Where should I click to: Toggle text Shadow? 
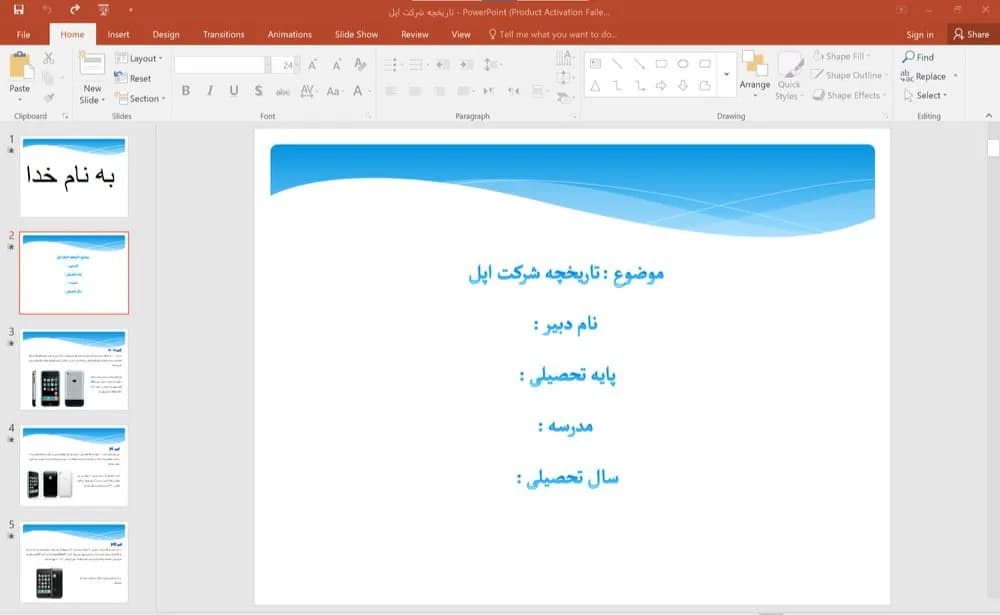point(258,91)
